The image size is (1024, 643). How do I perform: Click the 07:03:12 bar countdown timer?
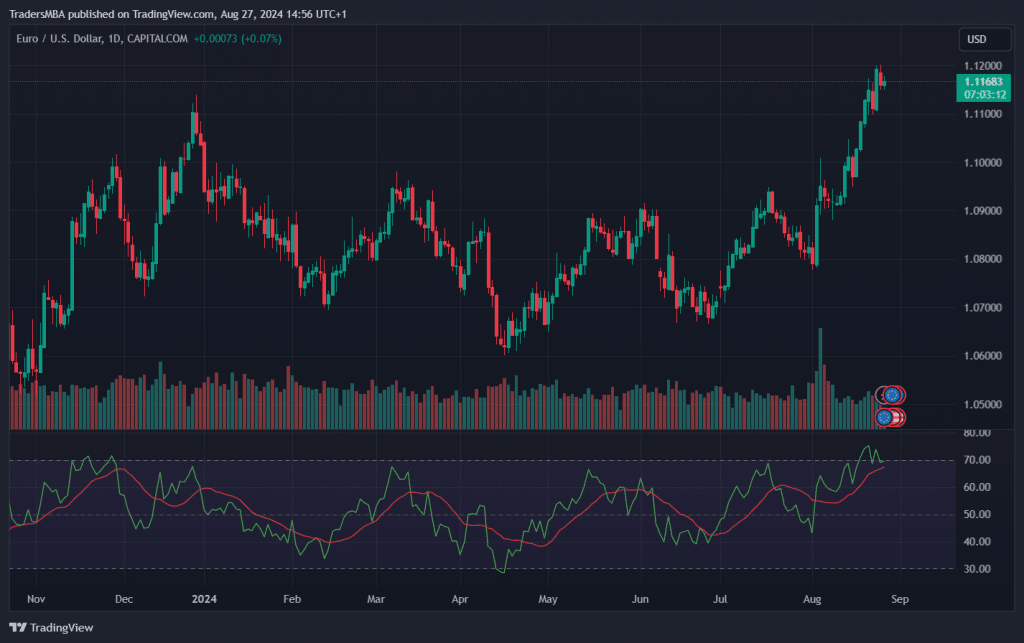(x=982, y=94)
